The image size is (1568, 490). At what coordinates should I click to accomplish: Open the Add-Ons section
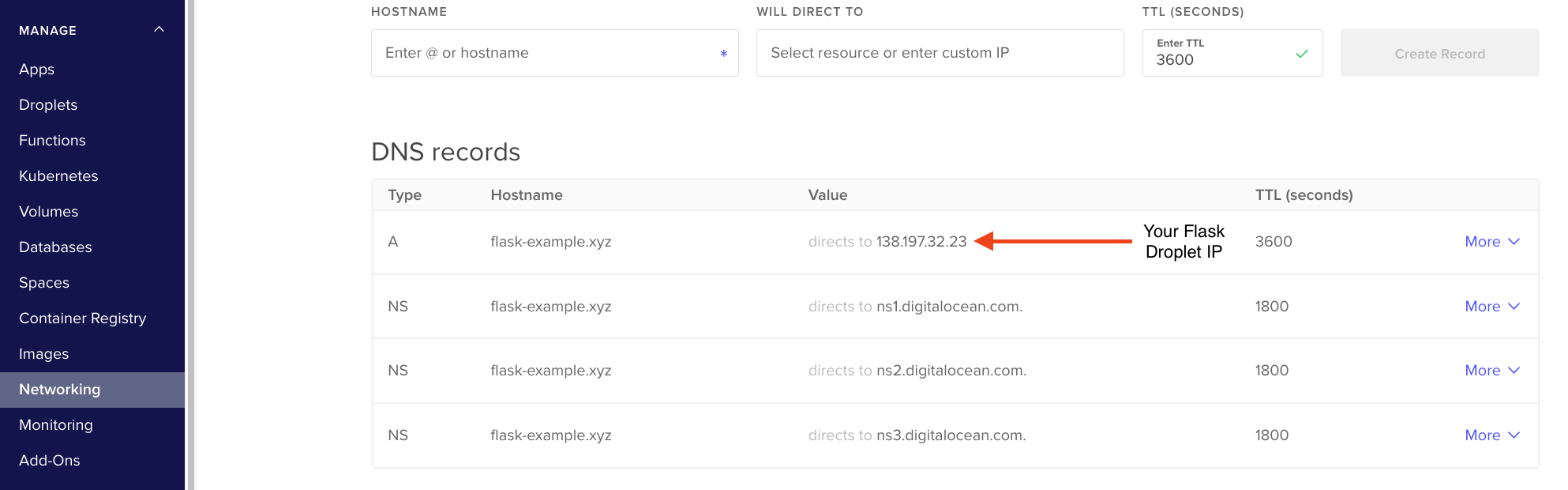coord(49,460)
